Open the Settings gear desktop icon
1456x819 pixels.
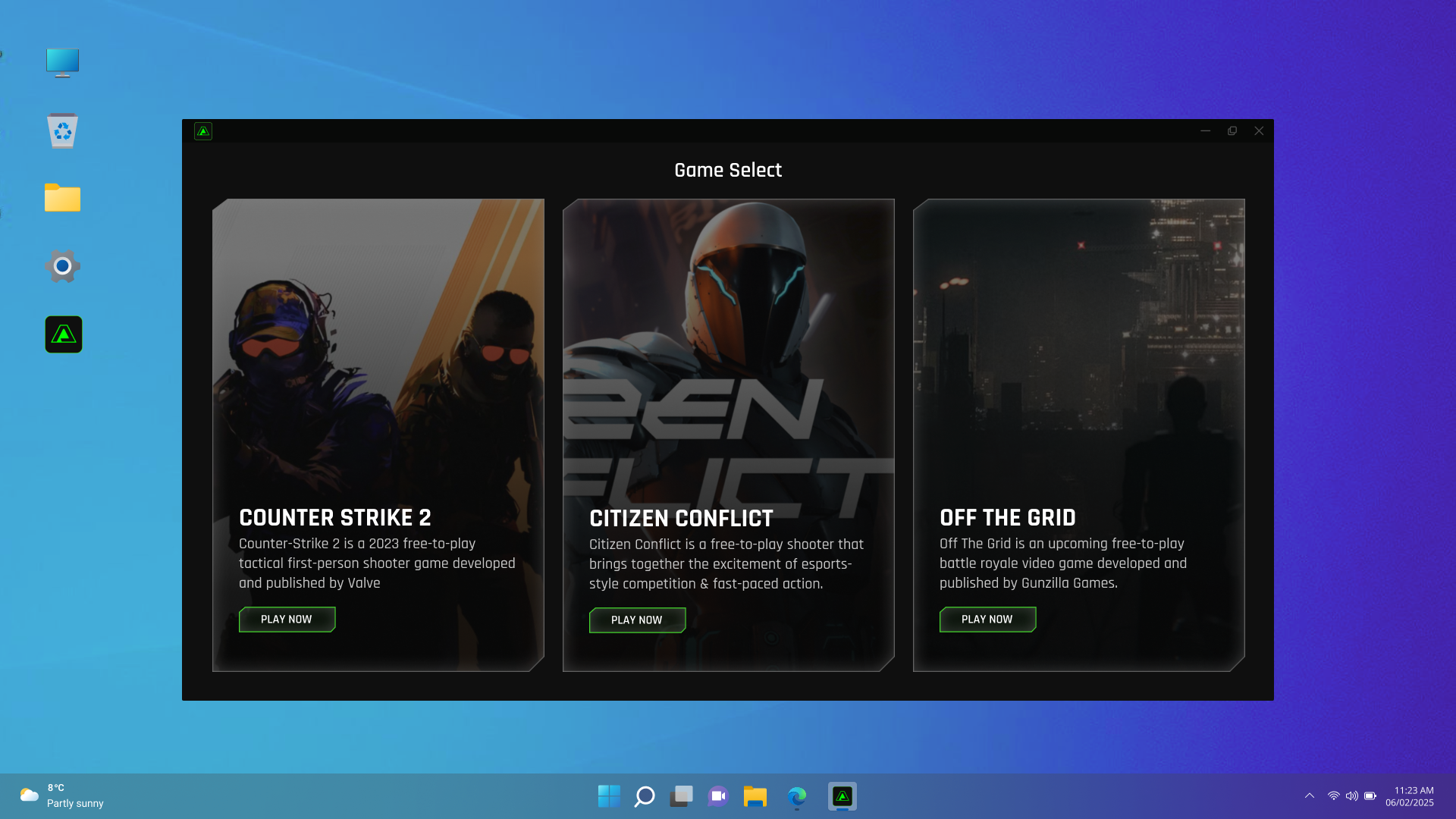[x=62, y=266]
